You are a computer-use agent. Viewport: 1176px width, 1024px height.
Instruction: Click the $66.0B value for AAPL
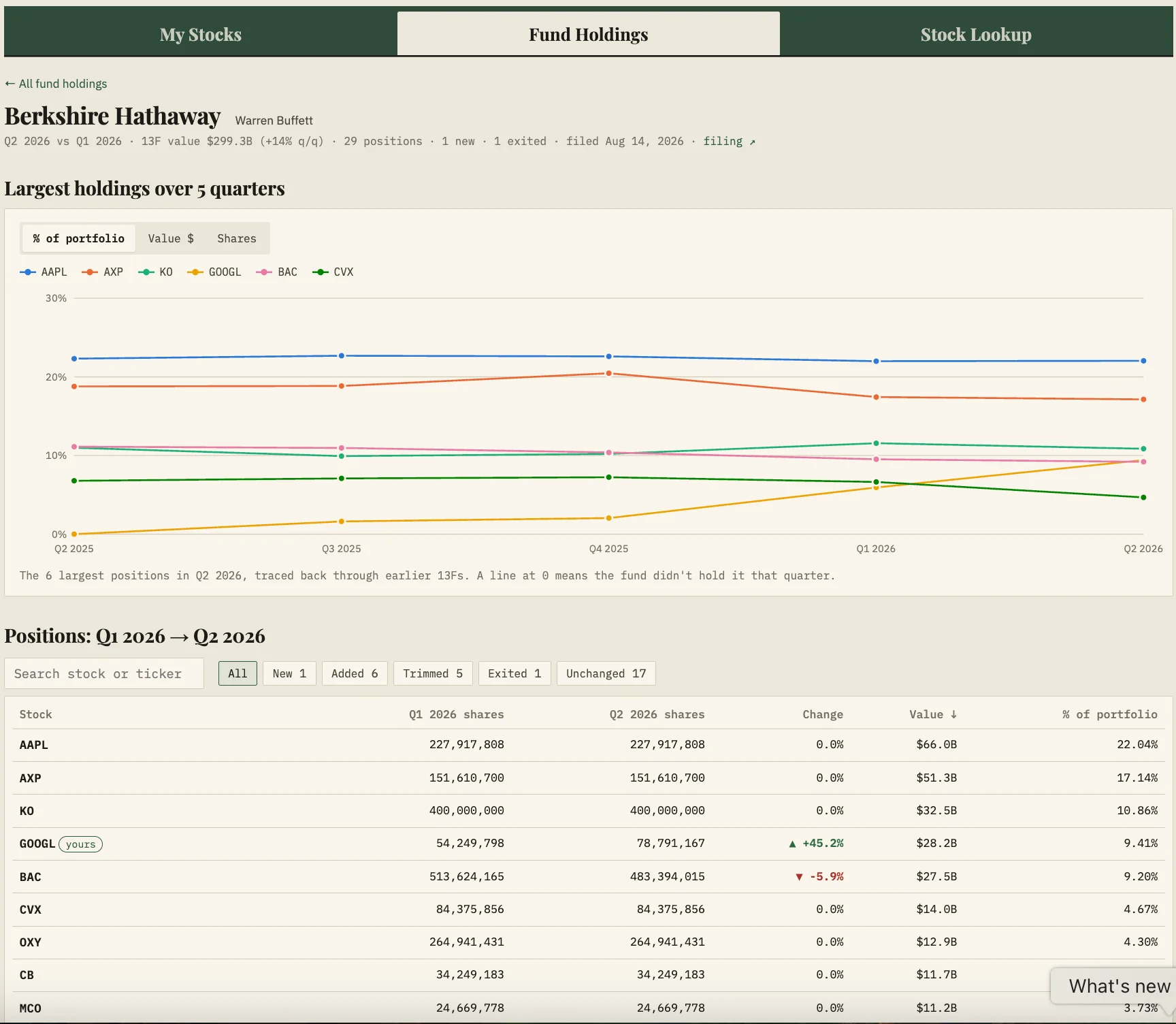[x=936, y=745]
